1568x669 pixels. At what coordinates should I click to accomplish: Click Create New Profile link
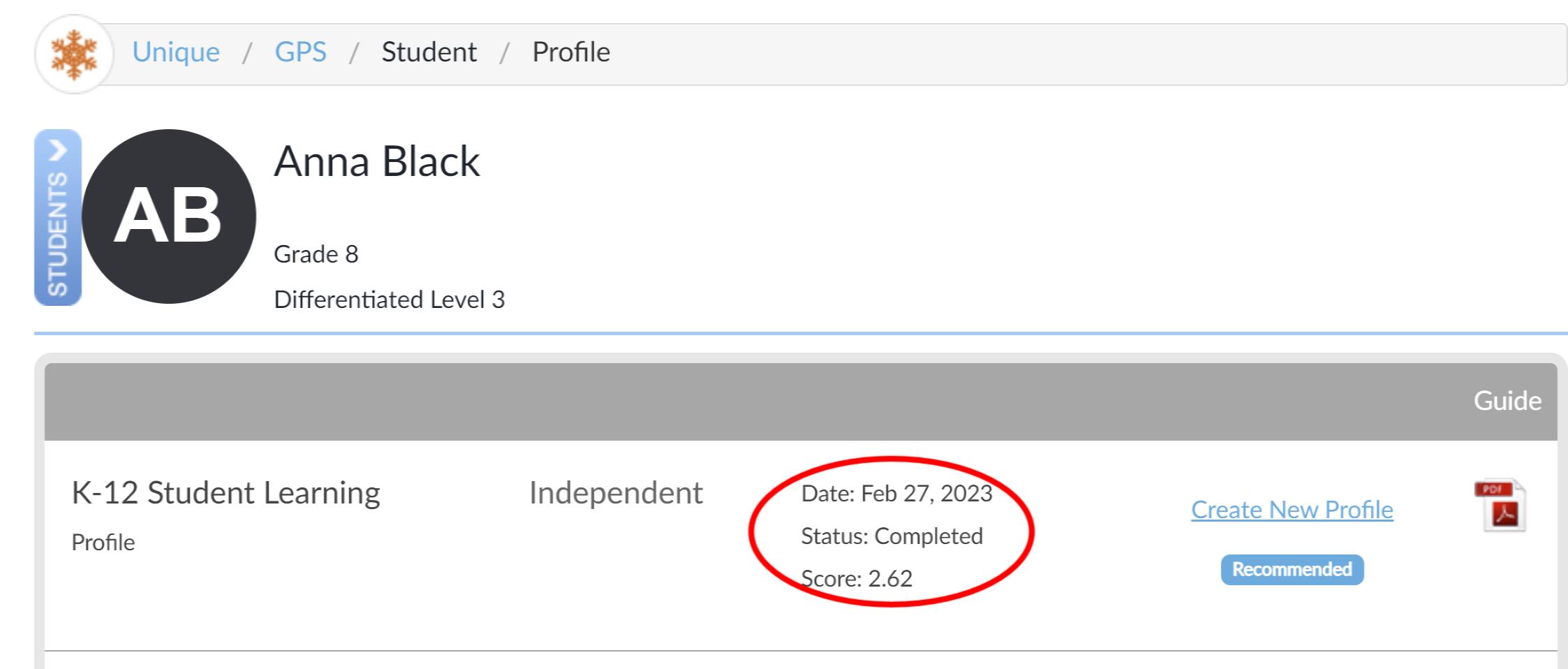pyautogui.click(x=1292, y=510)
